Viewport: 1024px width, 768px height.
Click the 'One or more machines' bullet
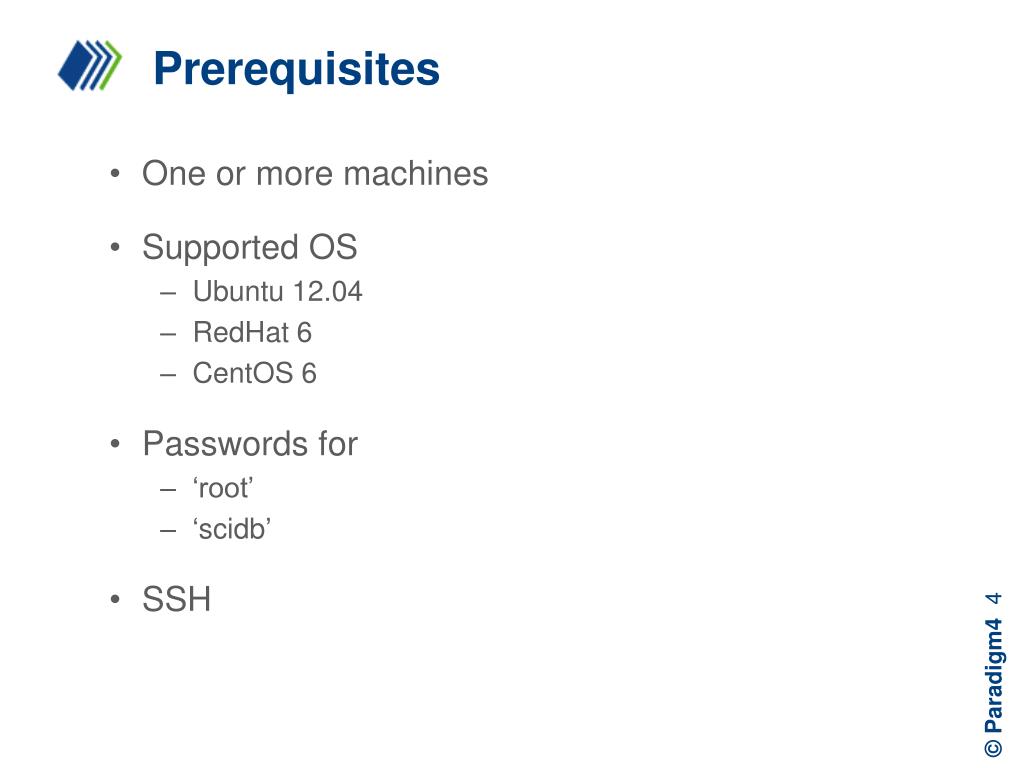pyautogui.click(x=315, y=174)
